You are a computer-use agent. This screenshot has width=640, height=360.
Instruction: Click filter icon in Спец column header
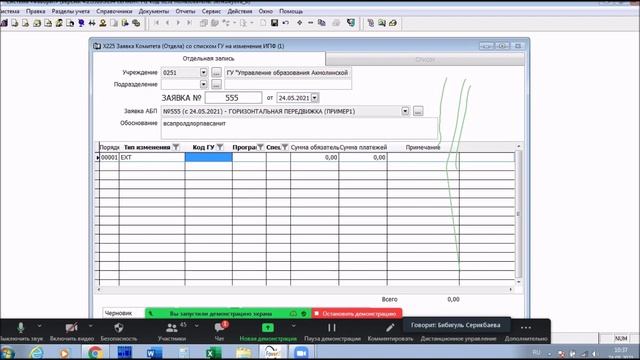tap(284, 147)
